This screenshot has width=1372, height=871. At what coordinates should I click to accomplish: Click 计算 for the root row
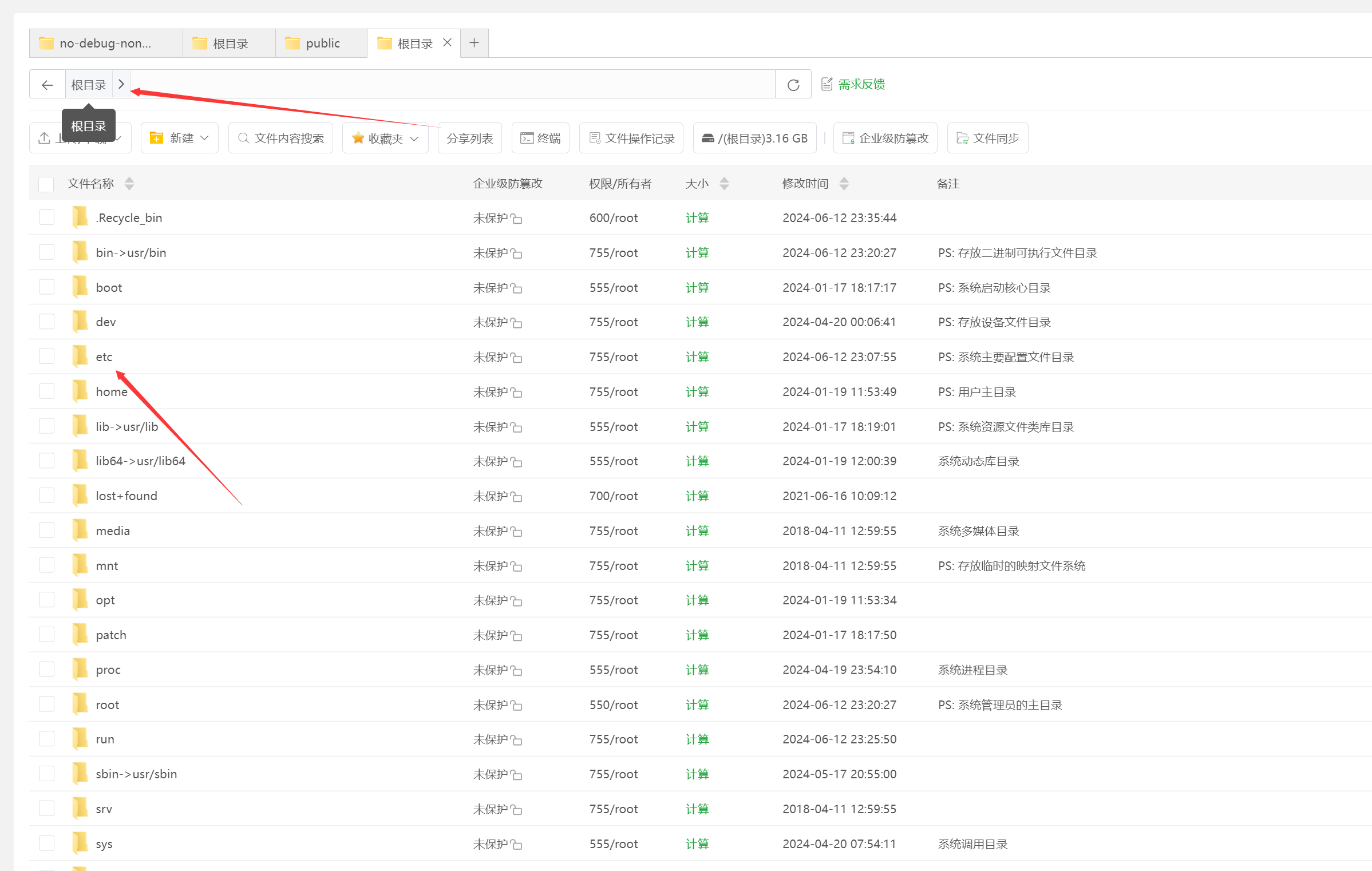tap(697, 704)
